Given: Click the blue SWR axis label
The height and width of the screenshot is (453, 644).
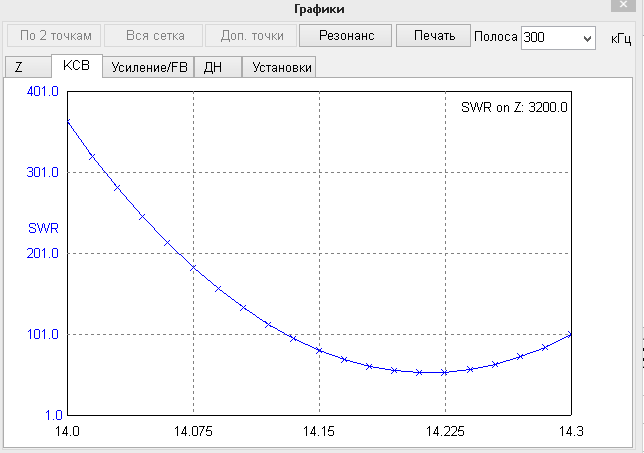Looking at the screenshot, I should [x=44, y=228].
